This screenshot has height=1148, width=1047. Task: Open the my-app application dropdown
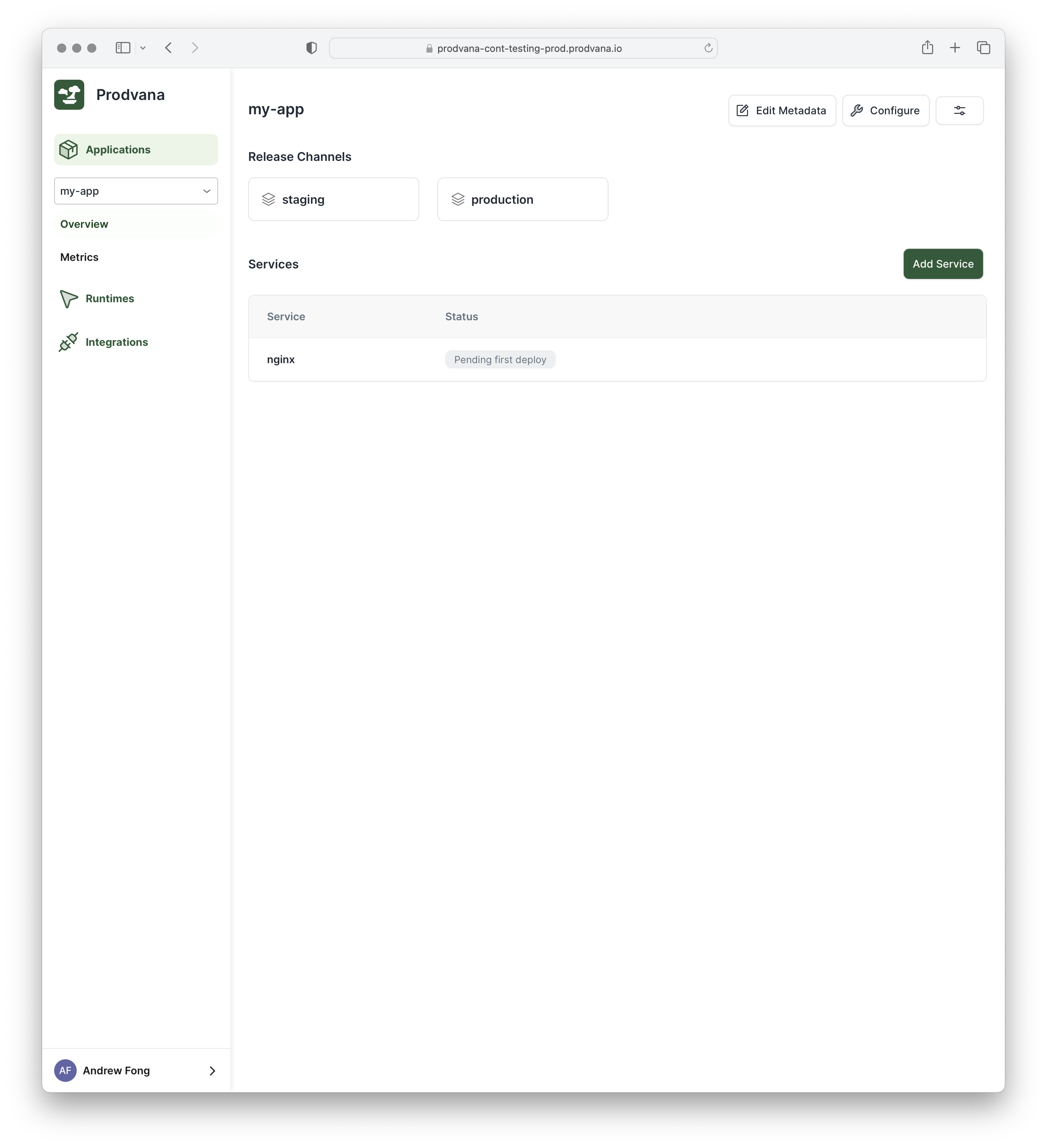point(135,191)
